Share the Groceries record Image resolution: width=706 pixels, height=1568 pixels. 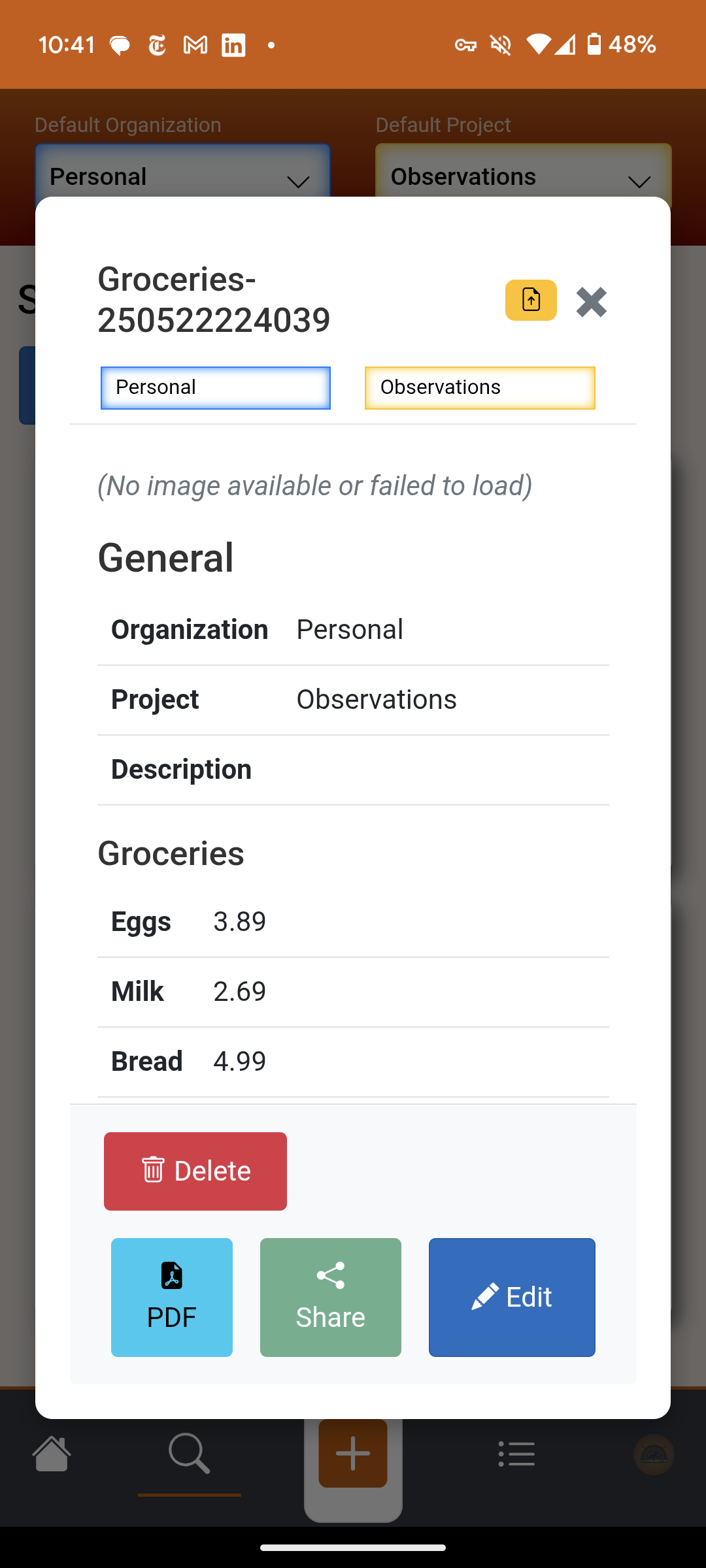pos(331,1298)
